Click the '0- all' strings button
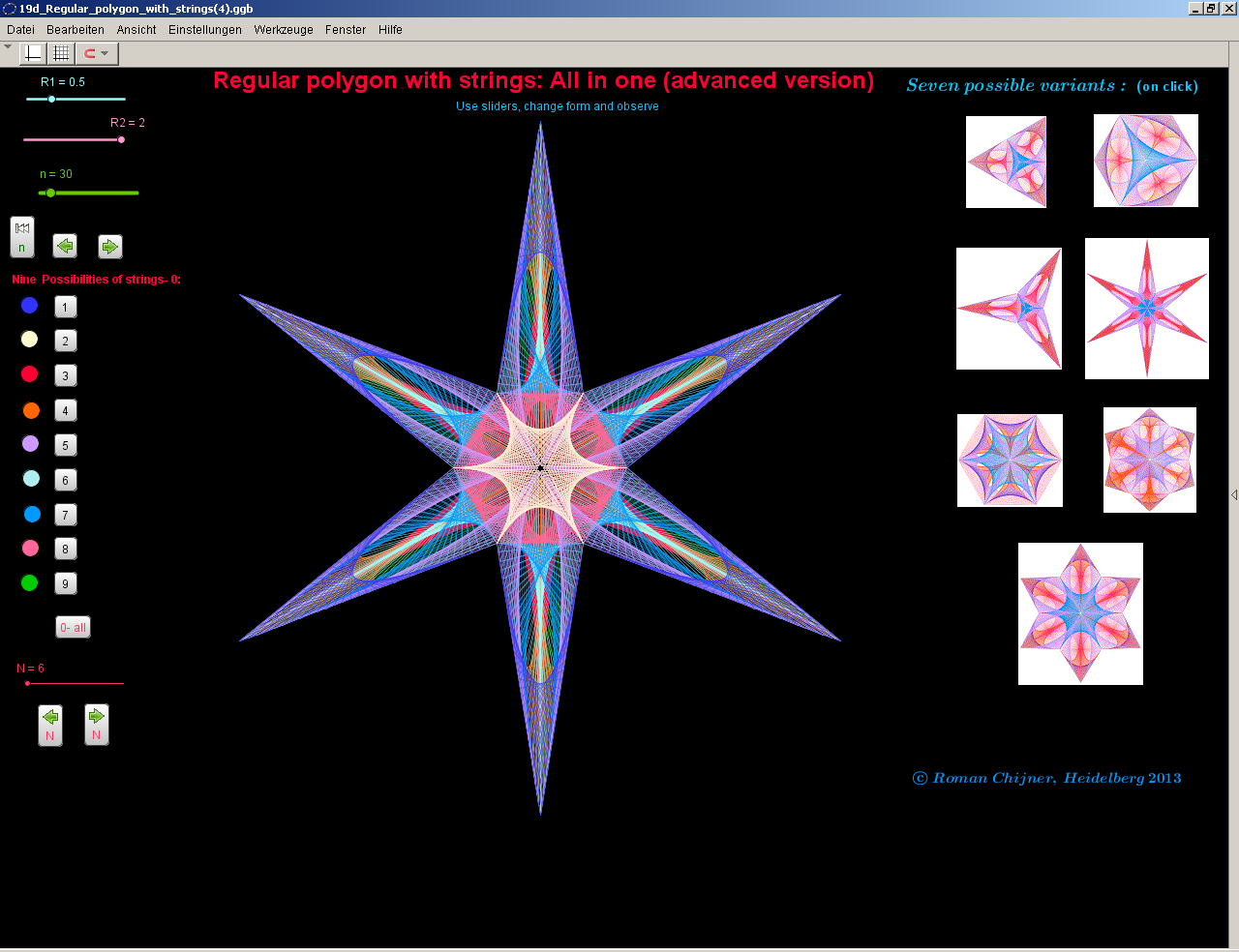This screenshot has height=952, width=1239. tap(73, 628)
